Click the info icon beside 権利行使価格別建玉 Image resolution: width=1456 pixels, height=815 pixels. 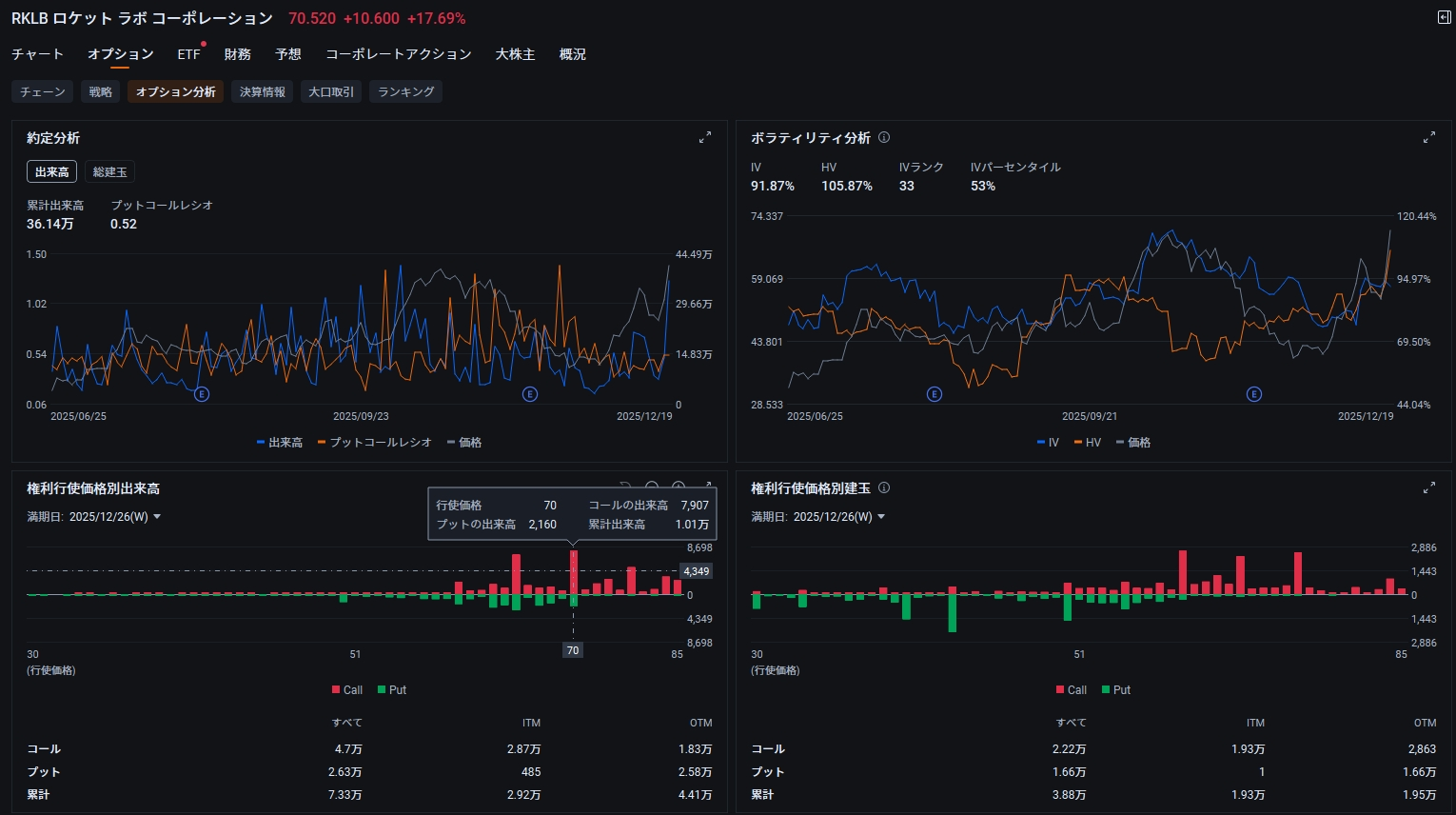coord(884,487)
